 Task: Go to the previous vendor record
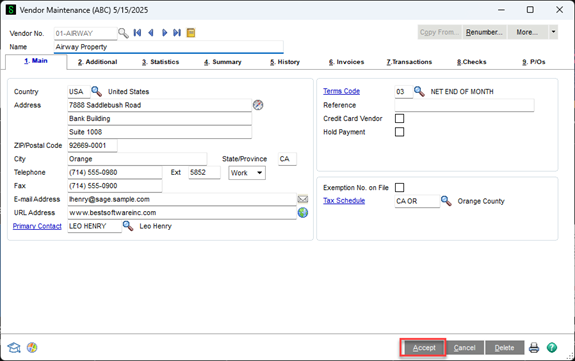[x=151, y=33]
